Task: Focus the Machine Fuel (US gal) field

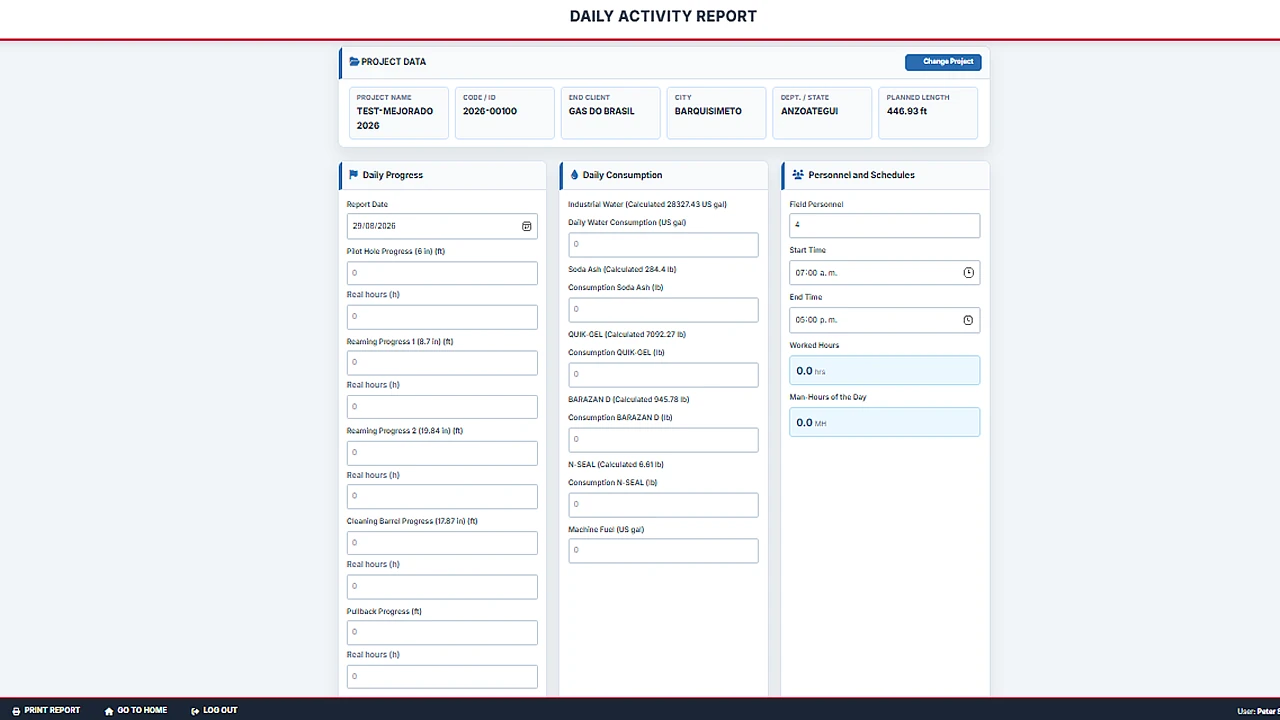Action: (663, 550)
